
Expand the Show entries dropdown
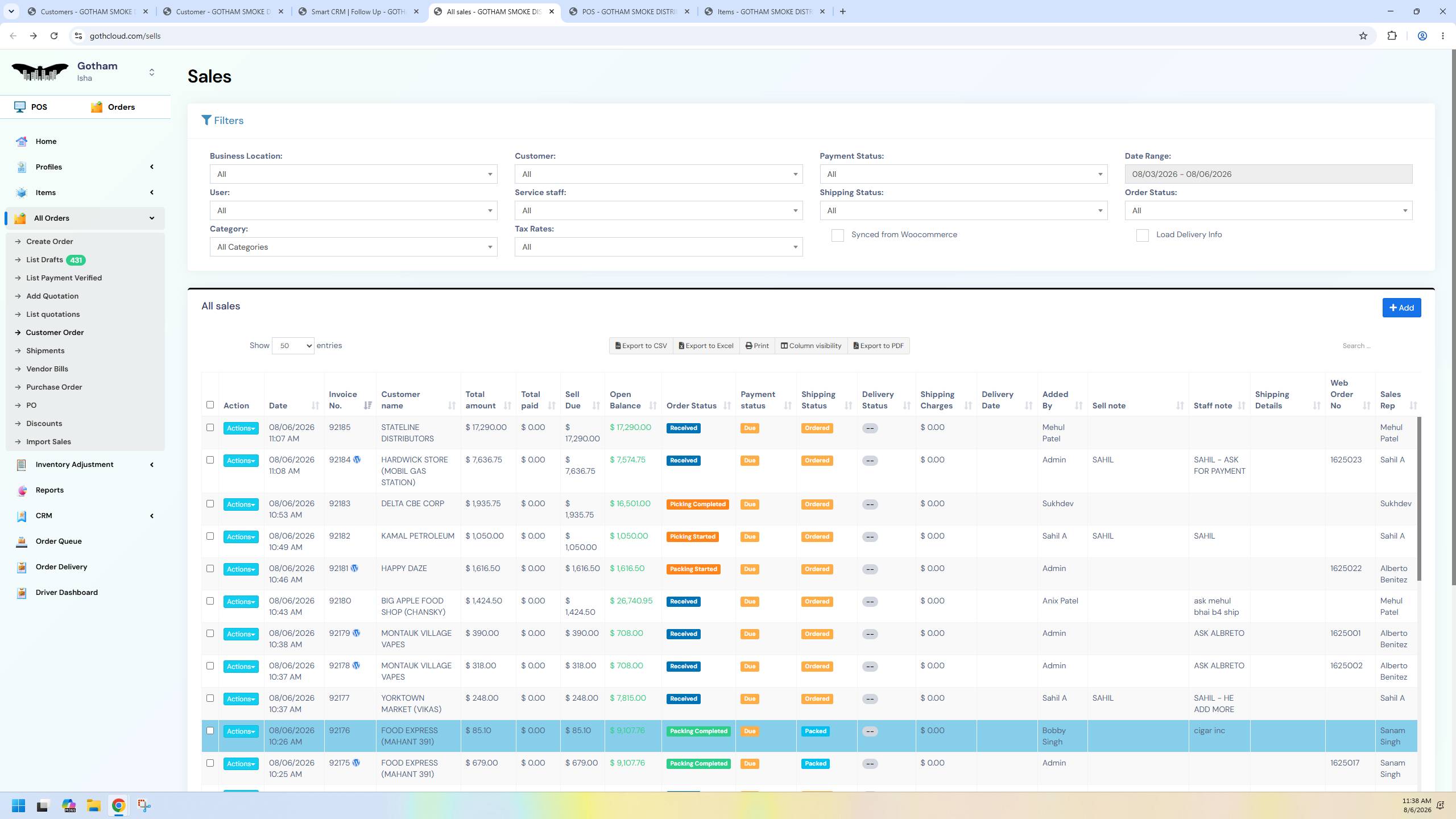point(293,346)
